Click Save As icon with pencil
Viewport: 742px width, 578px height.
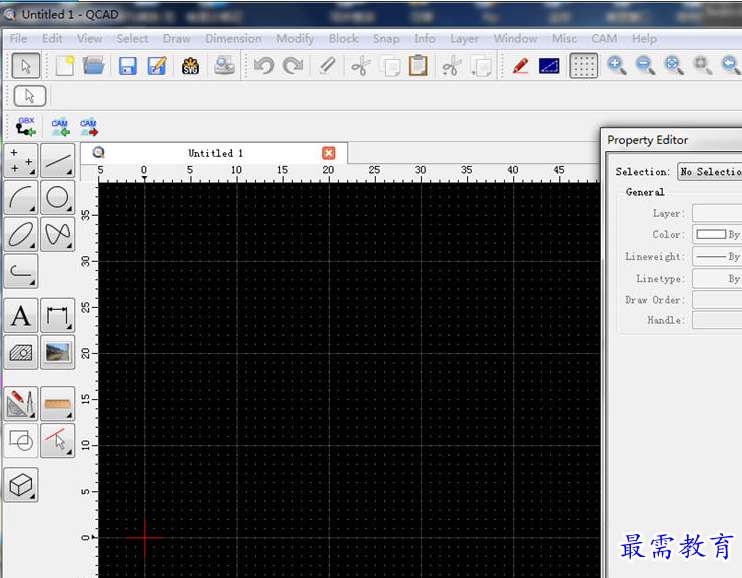157,66
